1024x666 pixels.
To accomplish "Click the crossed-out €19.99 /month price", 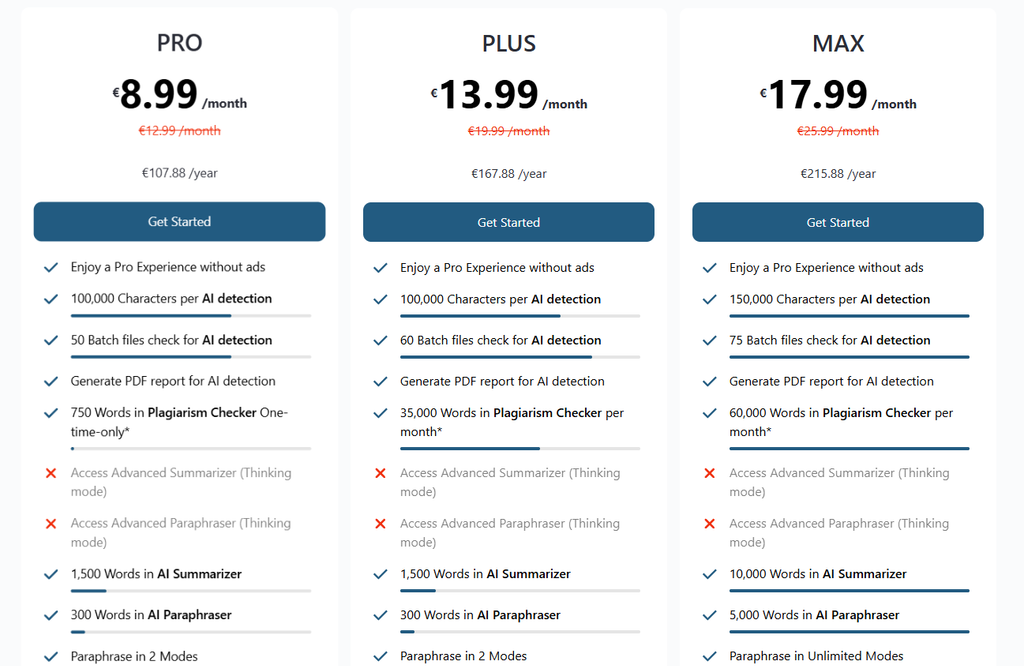I will click(509, 131).
